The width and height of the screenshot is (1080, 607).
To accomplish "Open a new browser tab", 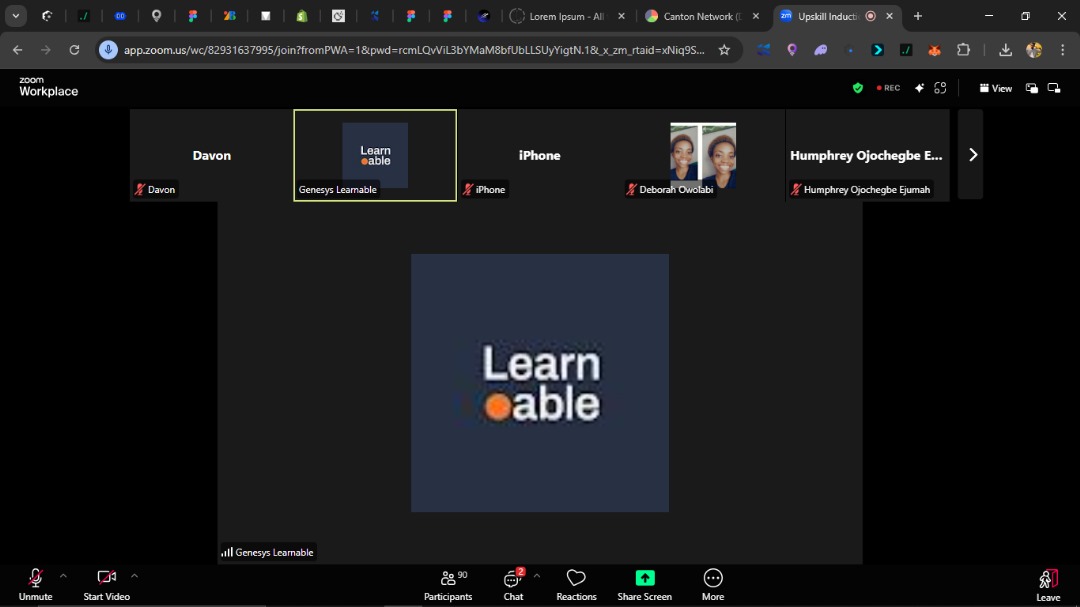I will pyautogui.click(x=917, y=17).
